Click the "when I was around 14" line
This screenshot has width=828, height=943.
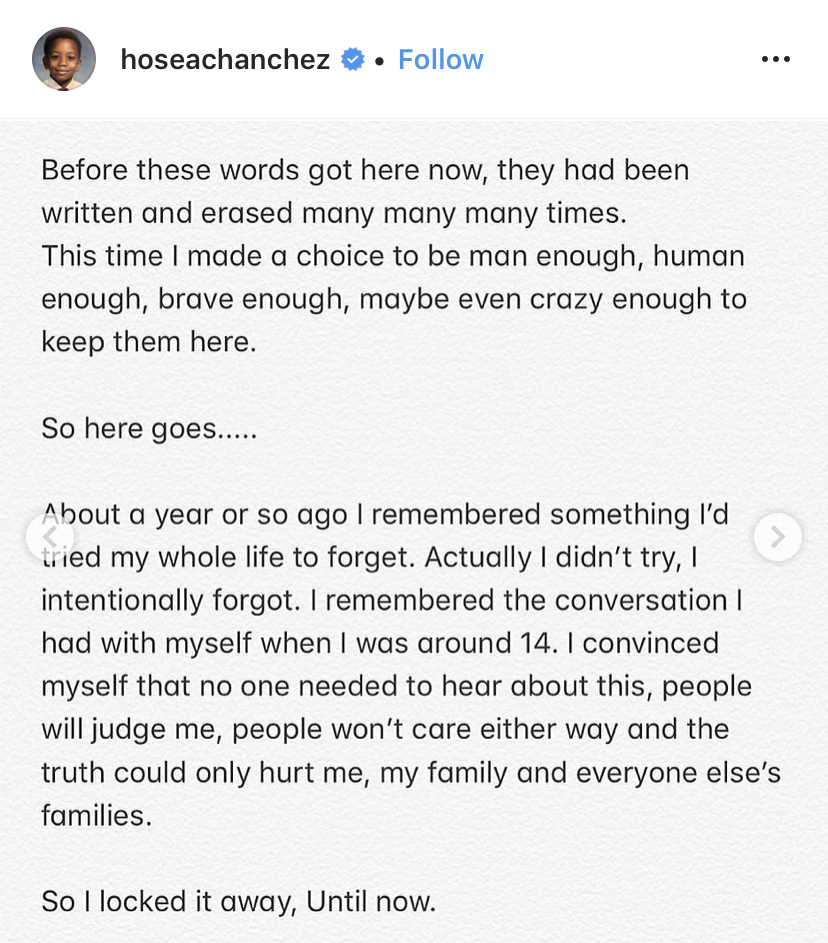pos(380,644)
